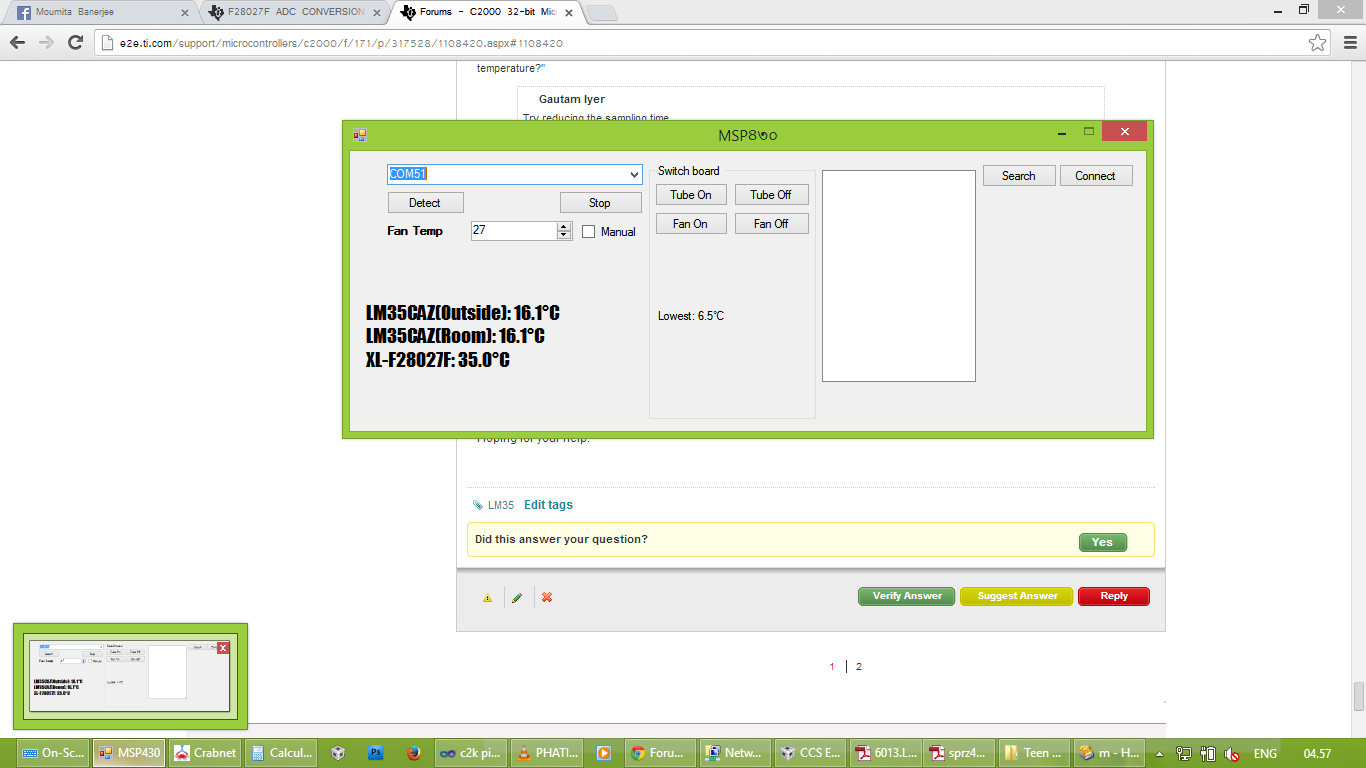Screen dimensions: 1366x768
Task: Open the m - H... taskbar item
Action: tap(1110, 753)
